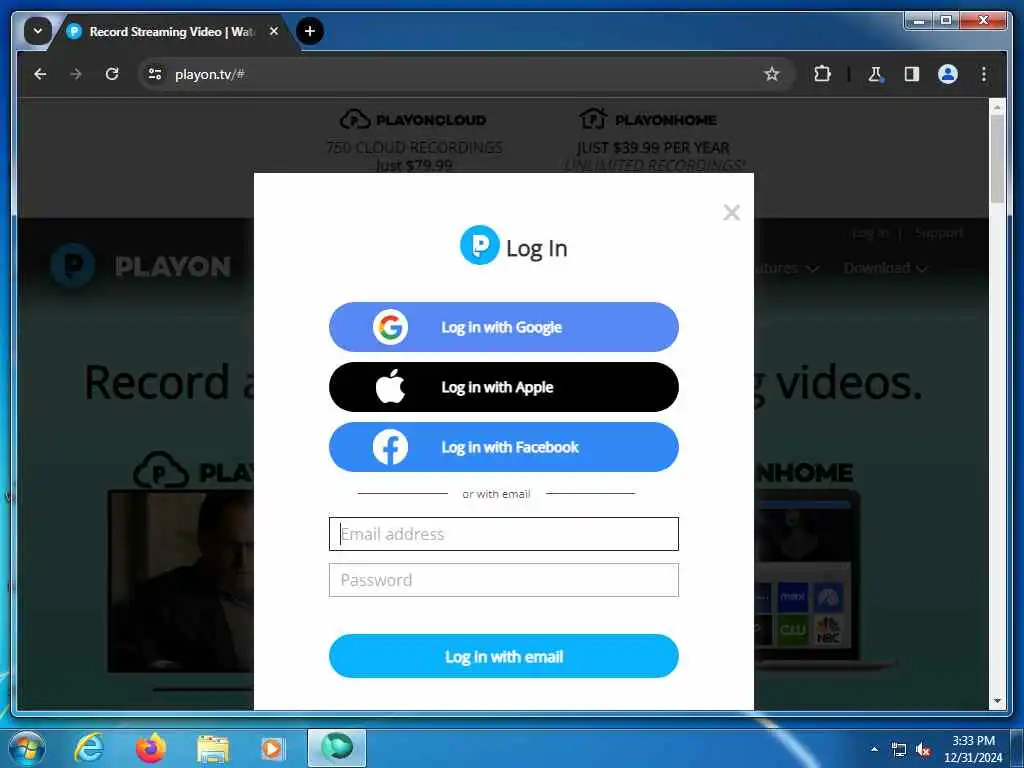Click the Log in with email button
Screen dimensions: 1024x768
pos(504,656)
